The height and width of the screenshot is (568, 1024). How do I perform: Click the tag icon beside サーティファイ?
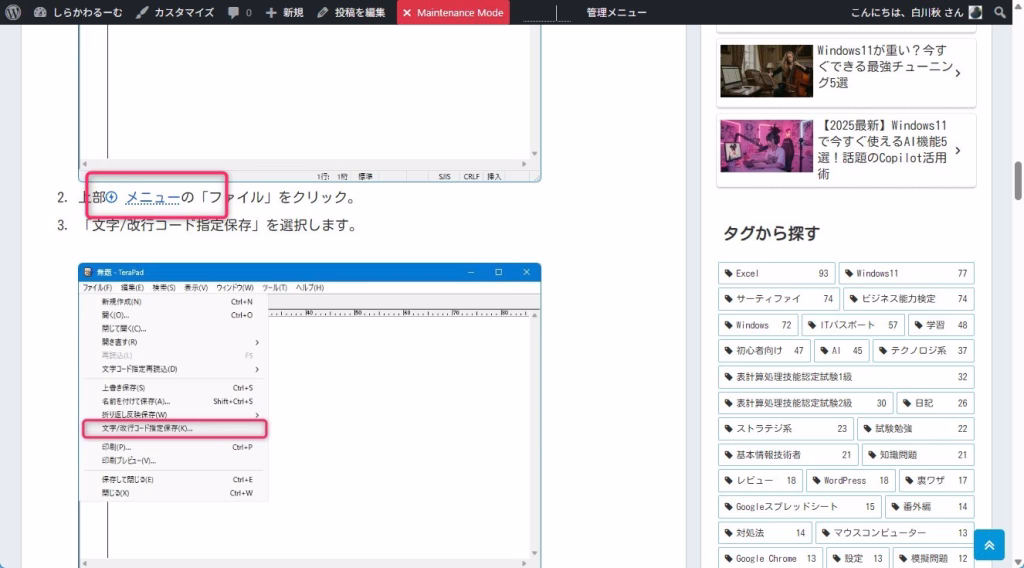(x=729, y=299)
